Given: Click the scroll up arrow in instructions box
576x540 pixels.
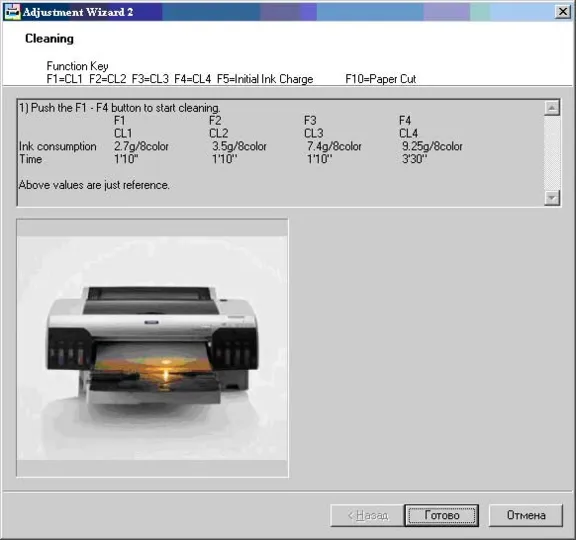Looking at the screenshot, I should coord(552,108).
